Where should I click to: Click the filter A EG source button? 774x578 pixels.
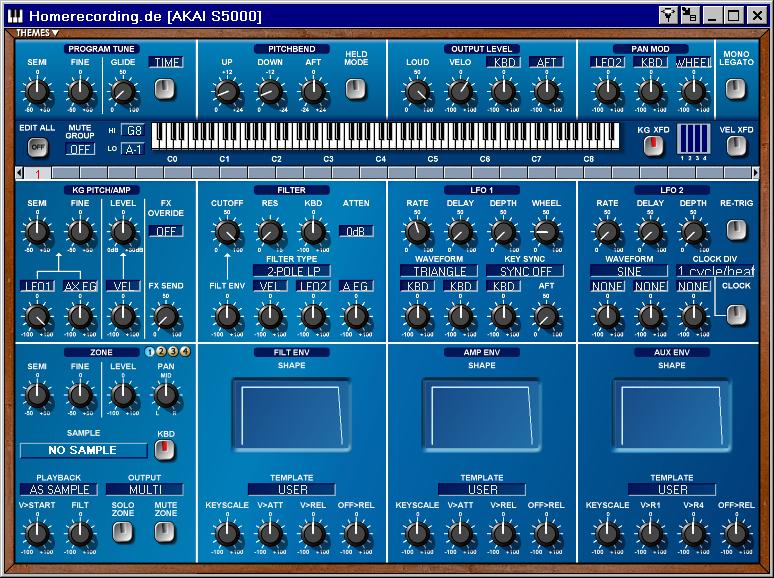click(356, 286)
